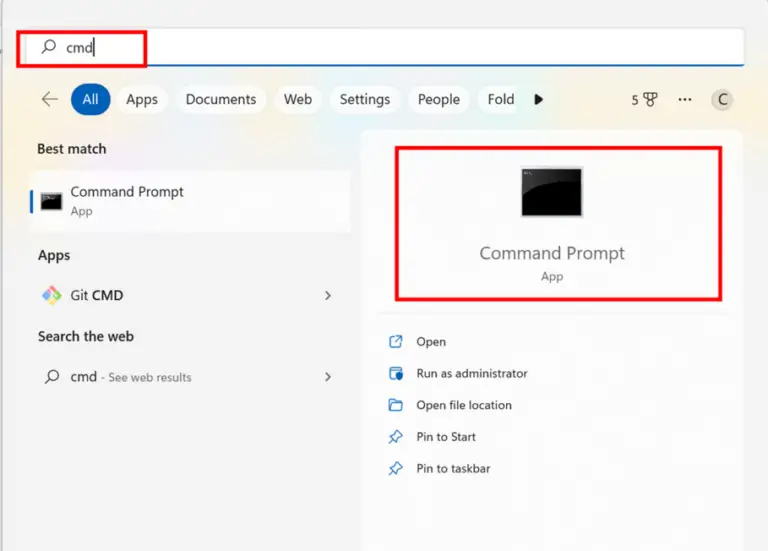Click the Open action icon
Image resolution: width=768 pixels, height=551 pixels.
(396, 341)
